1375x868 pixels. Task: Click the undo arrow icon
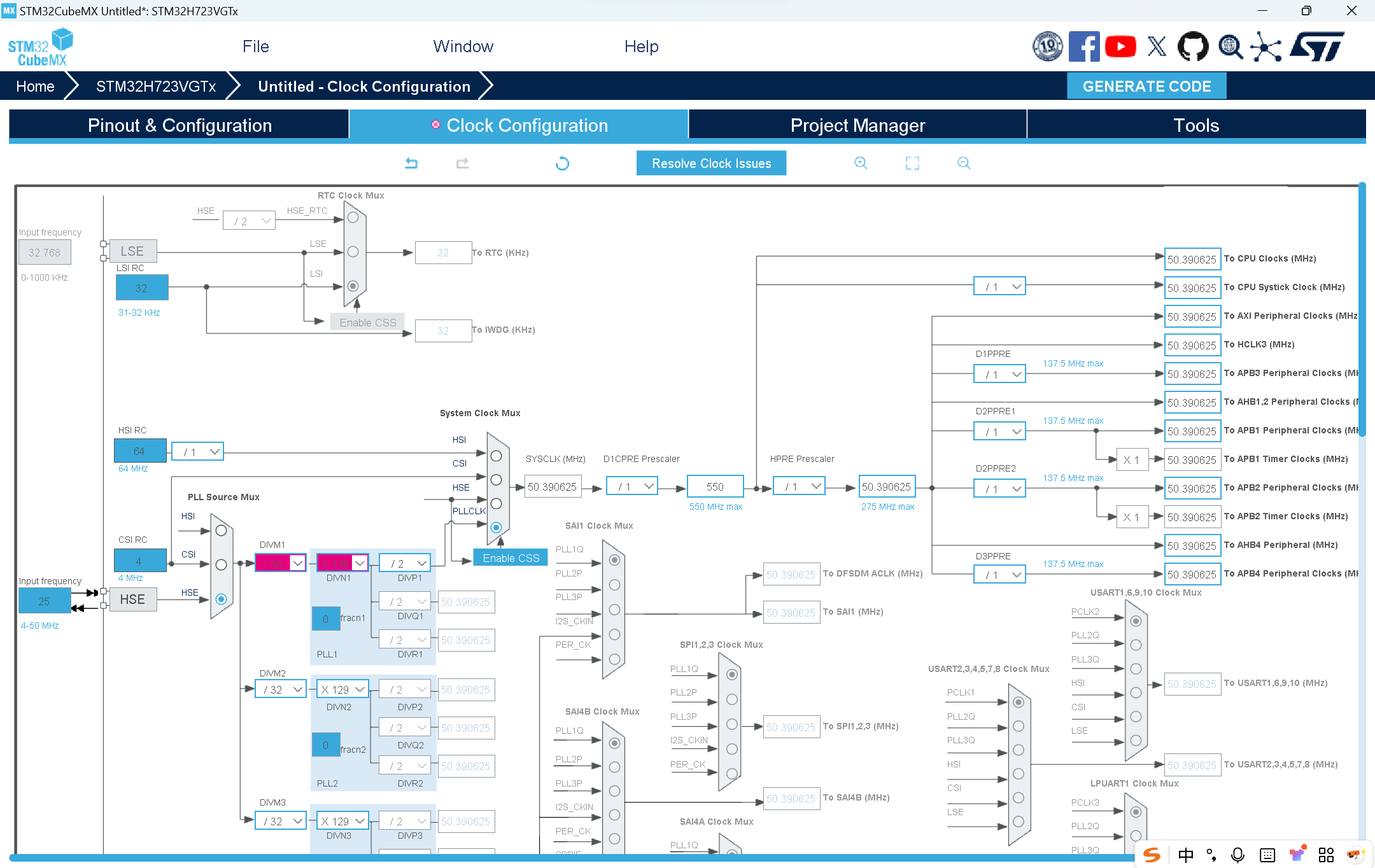click(x=411, y=164)
